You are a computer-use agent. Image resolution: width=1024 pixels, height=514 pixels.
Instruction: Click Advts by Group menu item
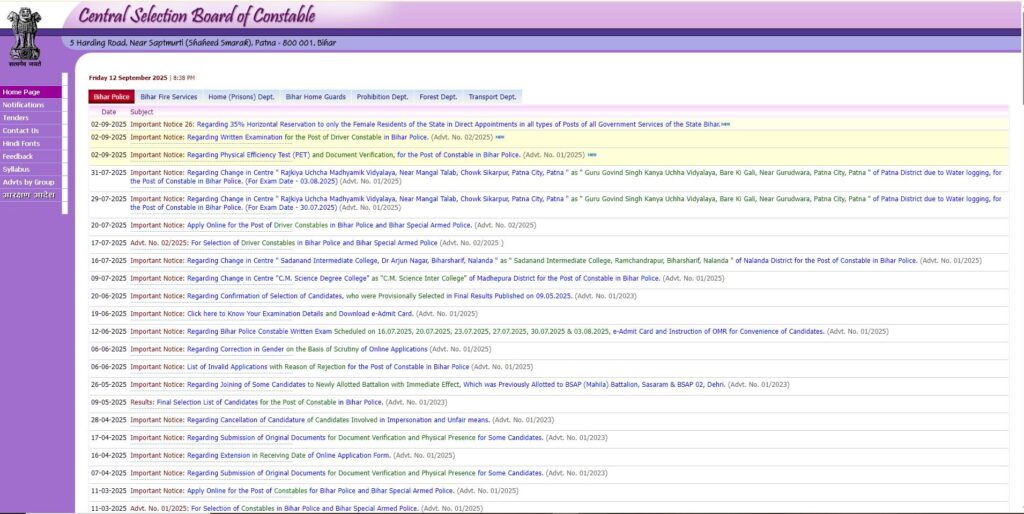point(28,182)
